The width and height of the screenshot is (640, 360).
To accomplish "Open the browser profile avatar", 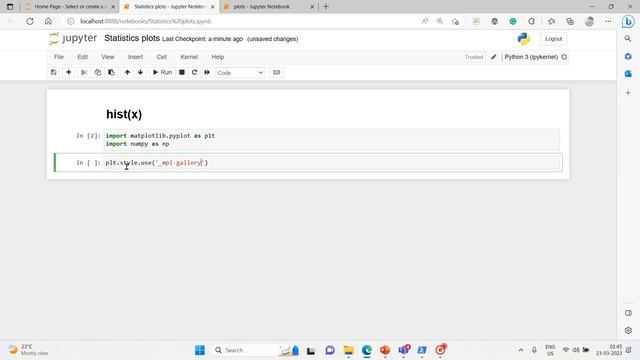I will point(589,21).
